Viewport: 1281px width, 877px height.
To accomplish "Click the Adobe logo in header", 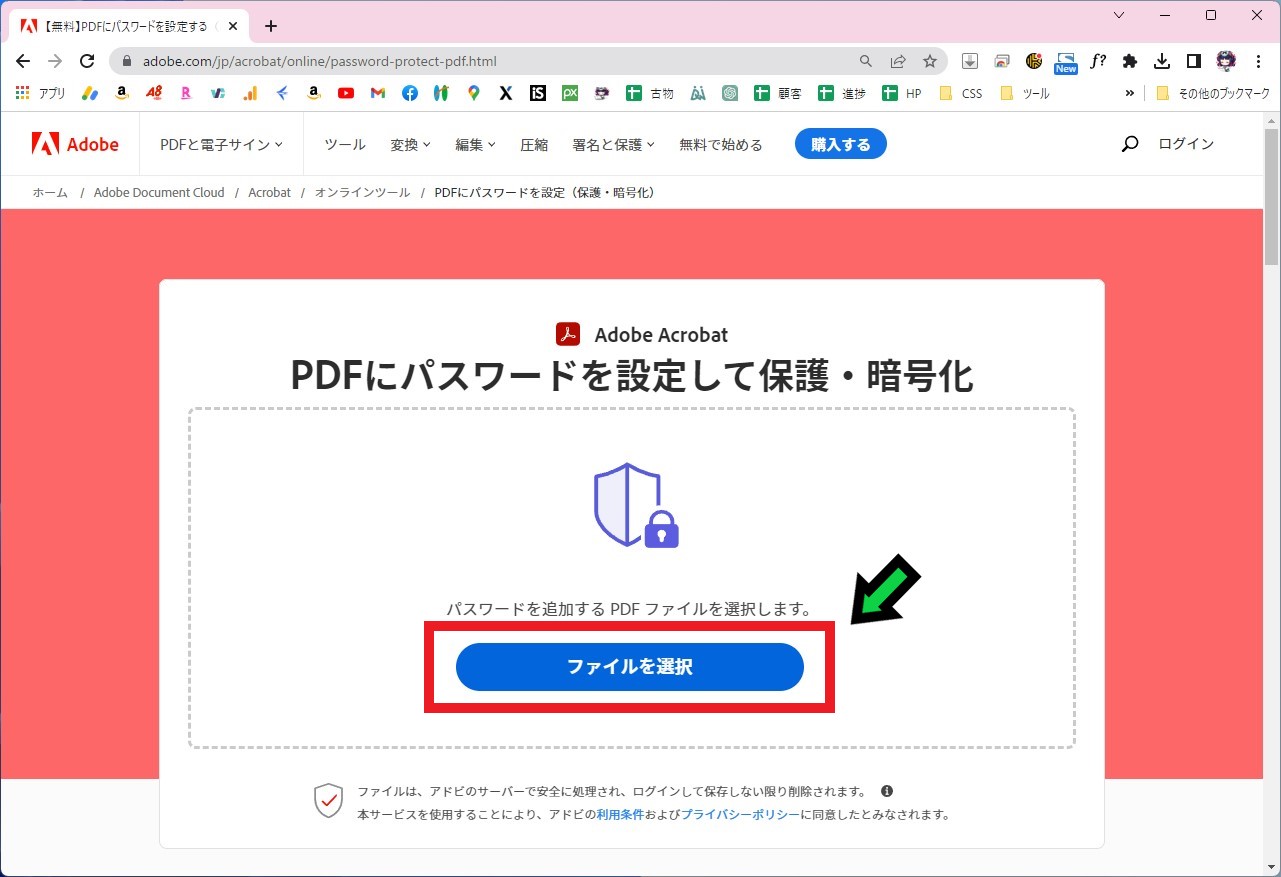I will (x=75, y=144).
